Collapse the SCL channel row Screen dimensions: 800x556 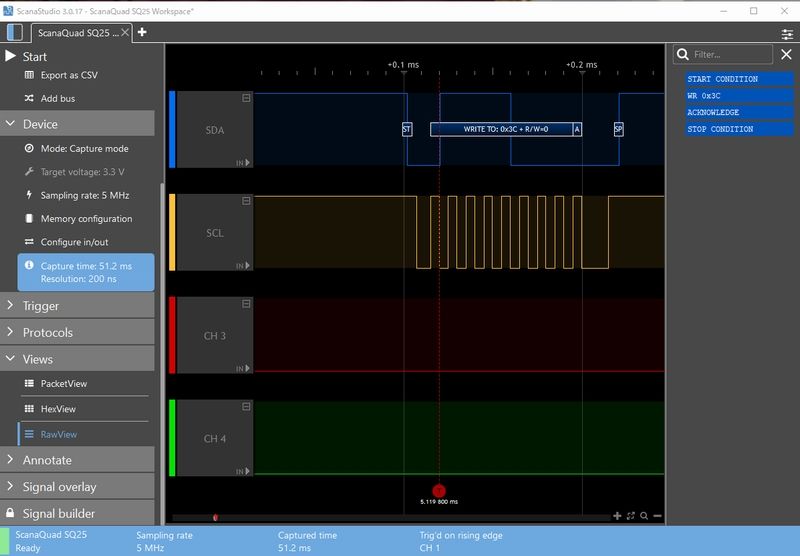click(246, 201)
